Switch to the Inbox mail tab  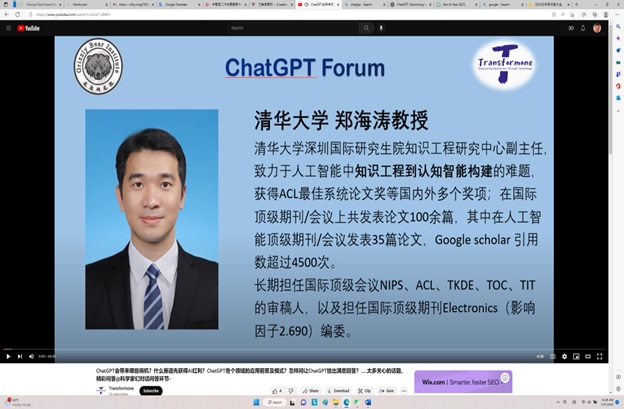click(133, 4)
